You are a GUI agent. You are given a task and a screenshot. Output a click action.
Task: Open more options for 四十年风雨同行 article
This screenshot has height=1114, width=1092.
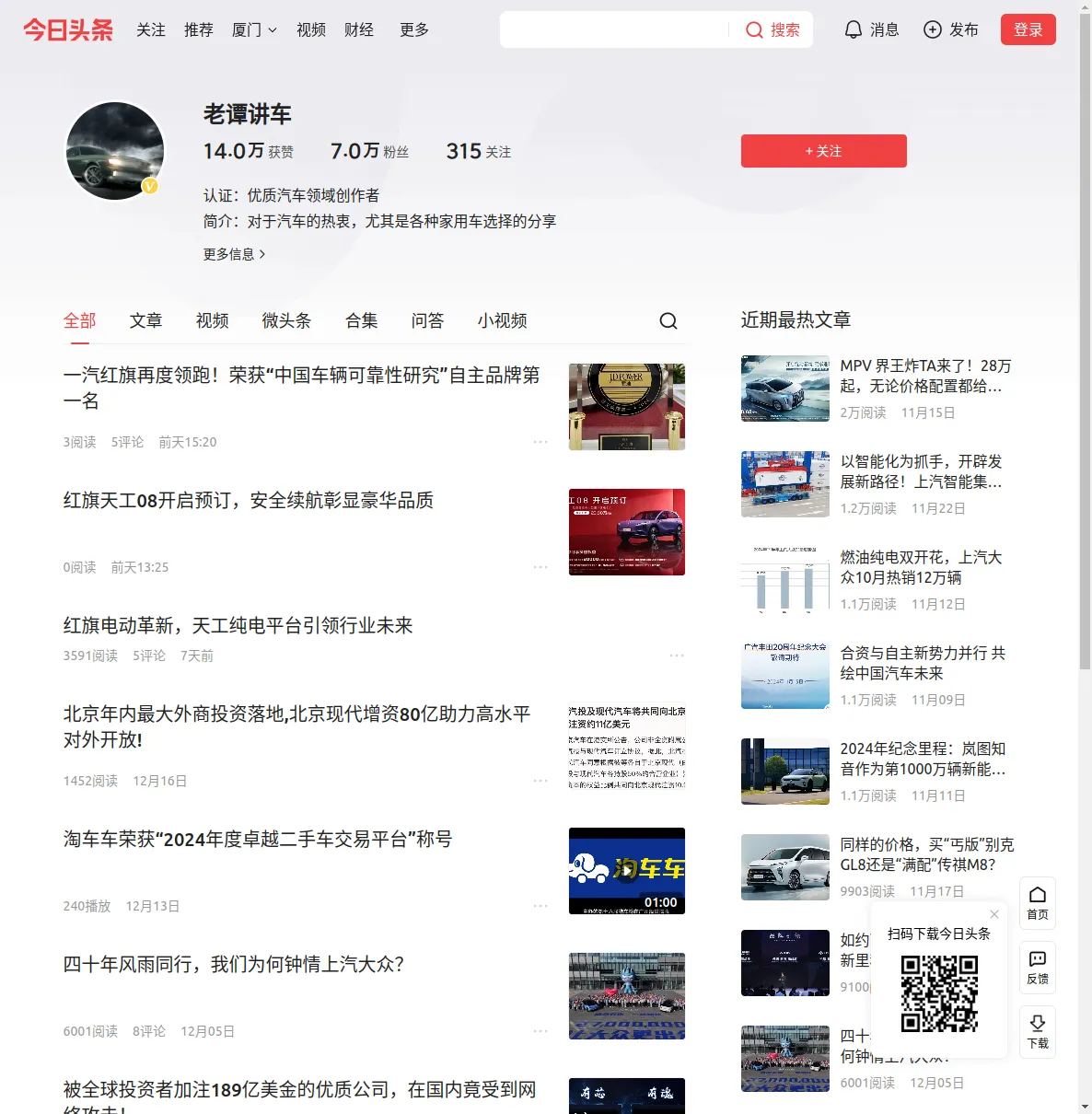click(x=540, y=1031)
